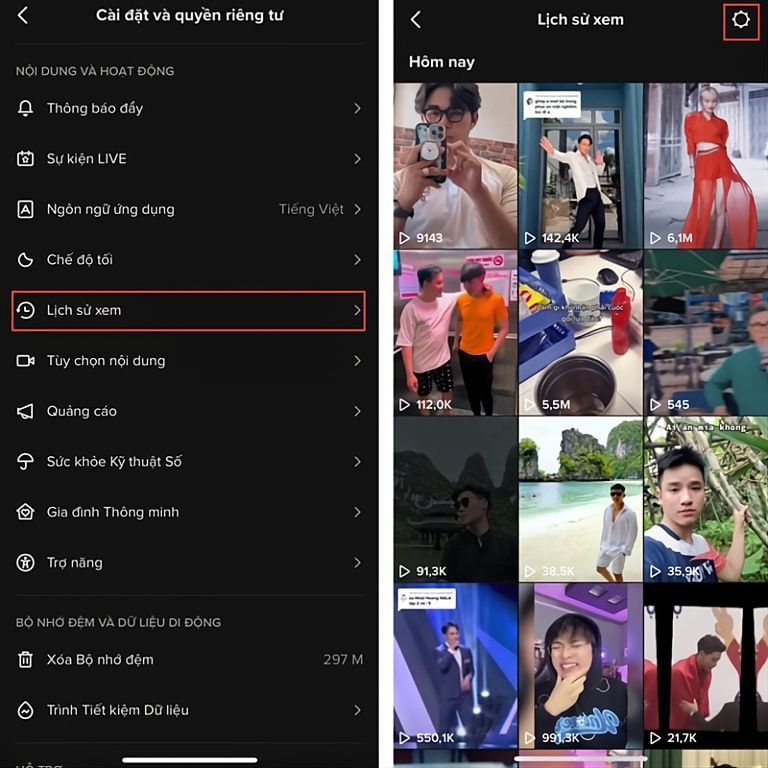The width and height of the screenshot is (768, 768).
Task: Tap the trash icon for Xóa Bộ nhớ đệm
Action: [x=26, y=660]
